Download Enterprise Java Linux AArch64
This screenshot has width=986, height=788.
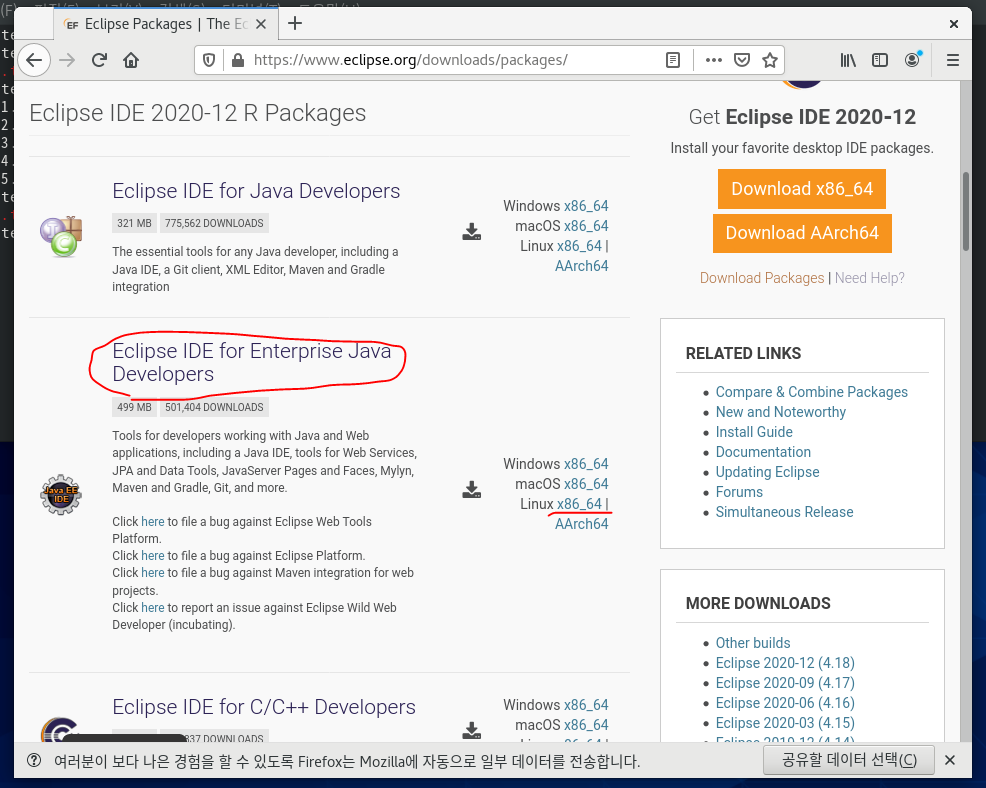point(582,524)
